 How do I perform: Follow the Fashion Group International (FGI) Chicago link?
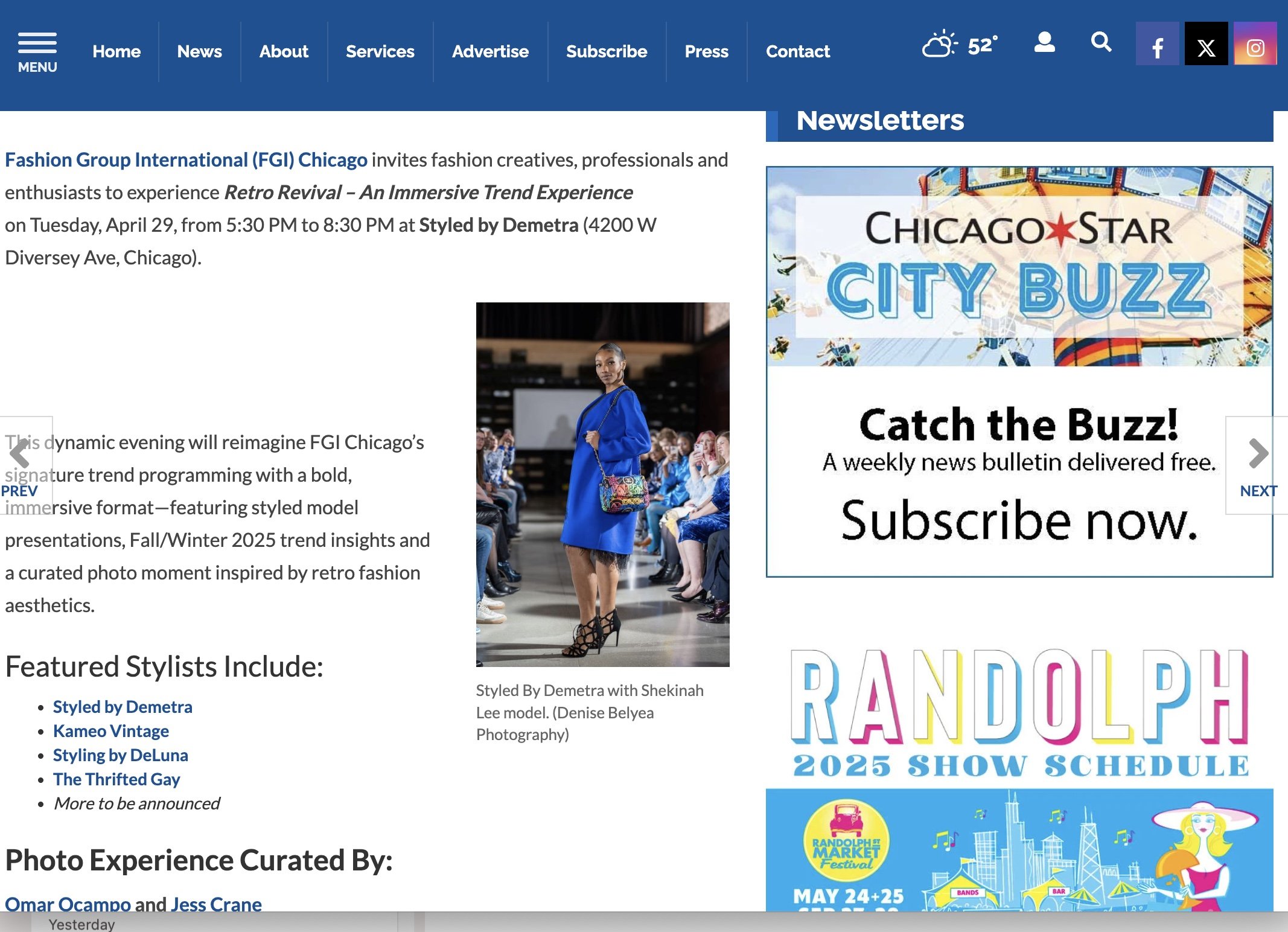point(186,160)
